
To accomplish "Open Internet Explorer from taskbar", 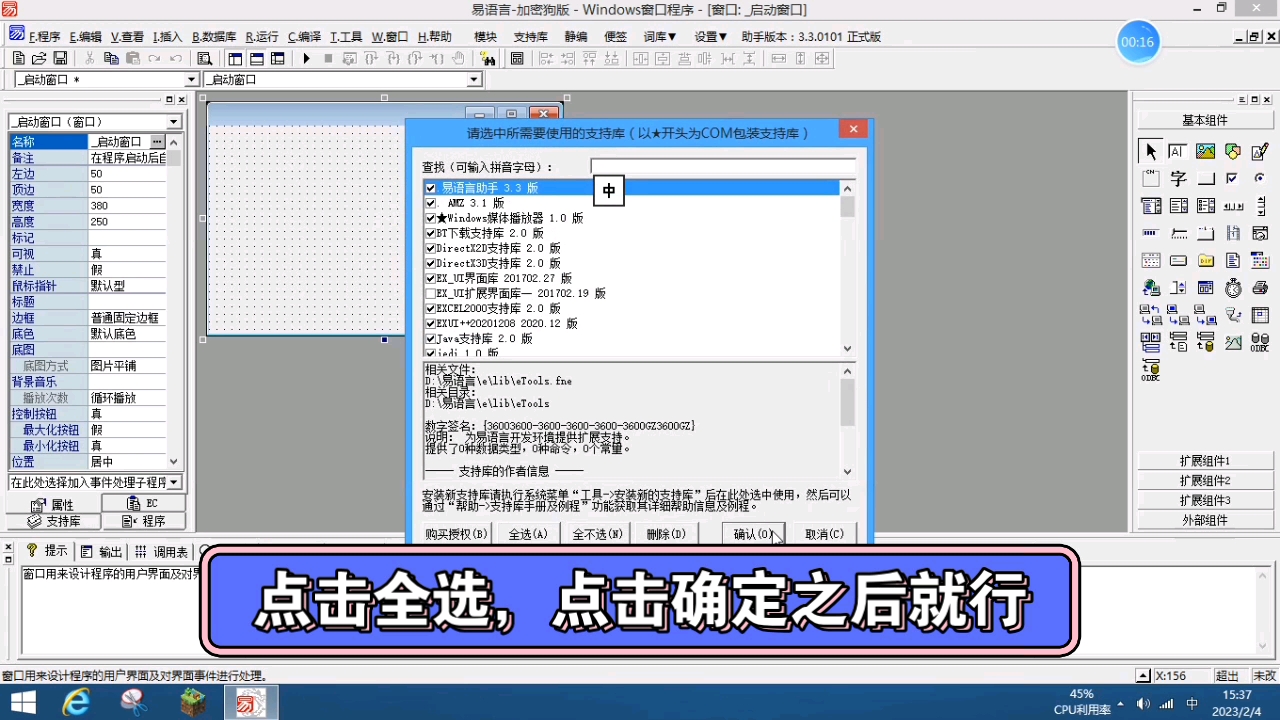I will 75,703.
